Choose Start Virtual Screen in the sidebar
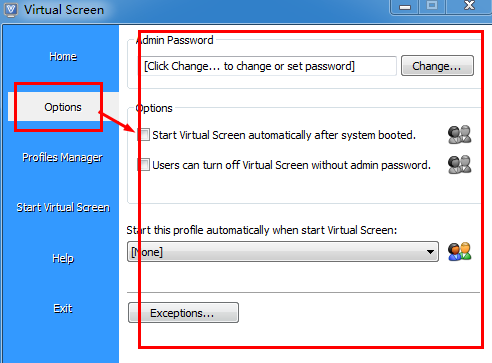Screen dimensions: 492x363 (63, 207)
